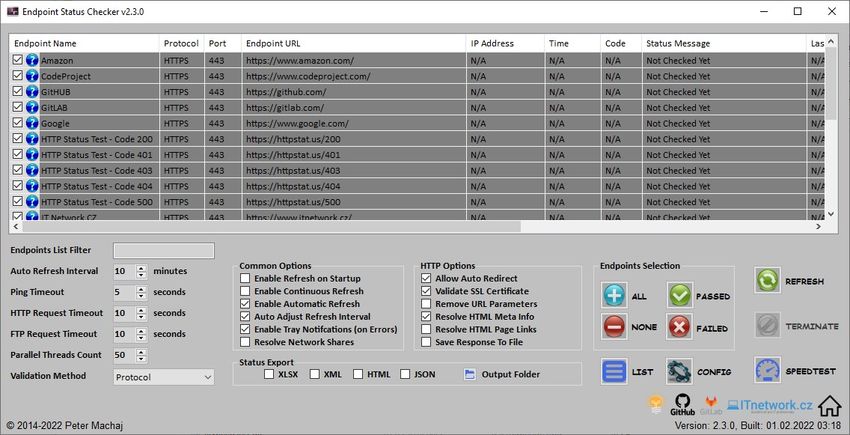Uncheck Allow Auto Redirect
The height and width of the screenshot is (435, 850).
[x=426, y=278]
